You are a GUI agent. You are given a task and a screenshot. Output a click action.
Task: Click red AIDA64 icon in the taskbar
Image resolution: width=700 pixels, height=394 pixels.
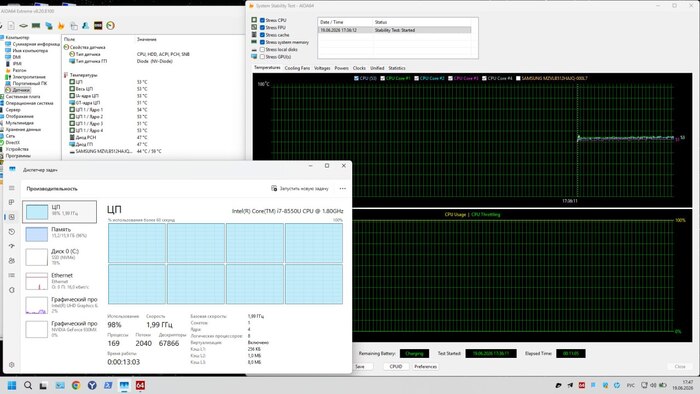(x=140, y=385)
